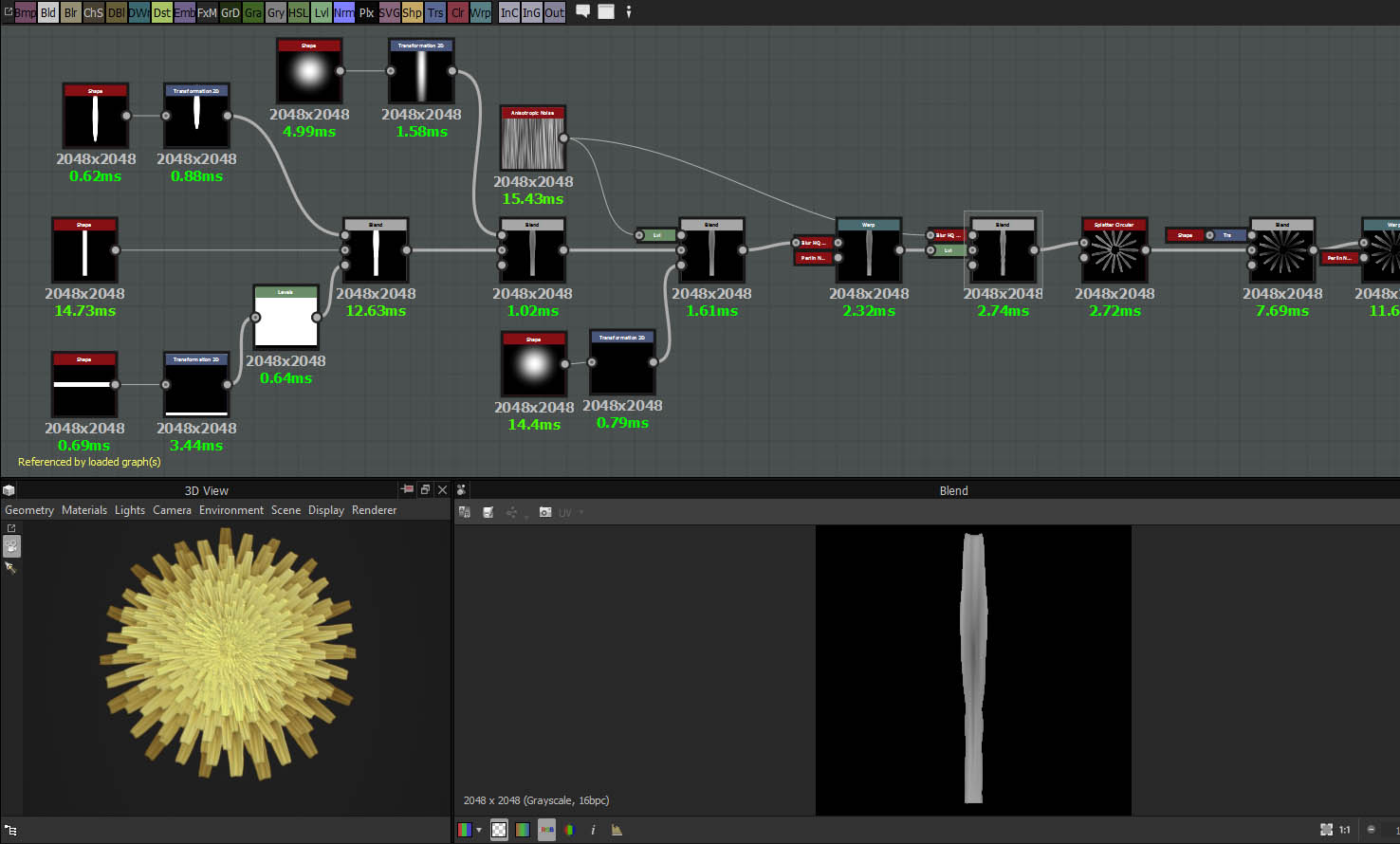The width and height of the screenshot is (1400, 844).
Task: Insert a Directional Blur node via DBl
Action: [x=116, y=12]
